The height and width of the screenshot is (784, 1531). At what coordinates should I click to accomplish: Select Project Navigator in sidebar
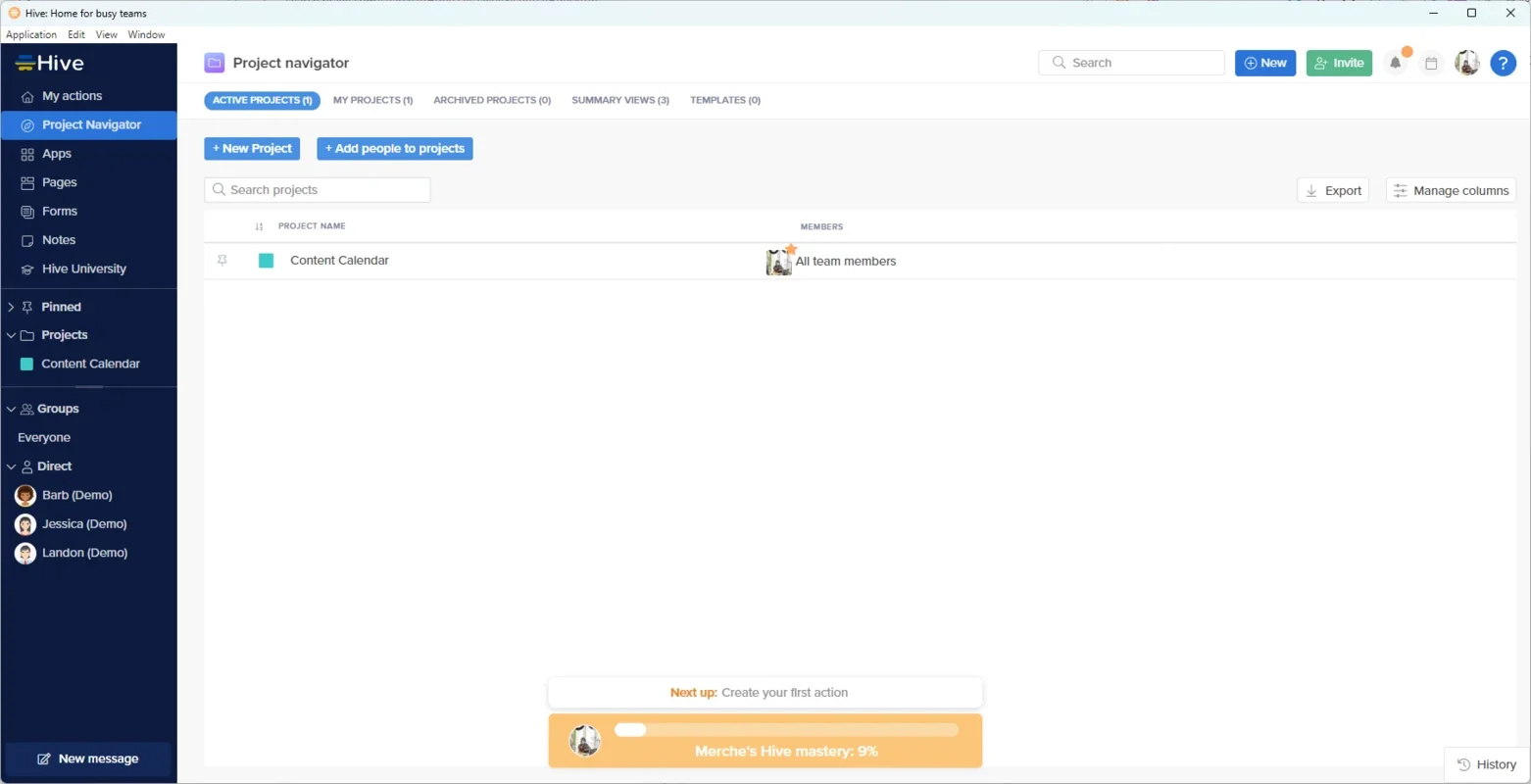[x=89, y=124]
